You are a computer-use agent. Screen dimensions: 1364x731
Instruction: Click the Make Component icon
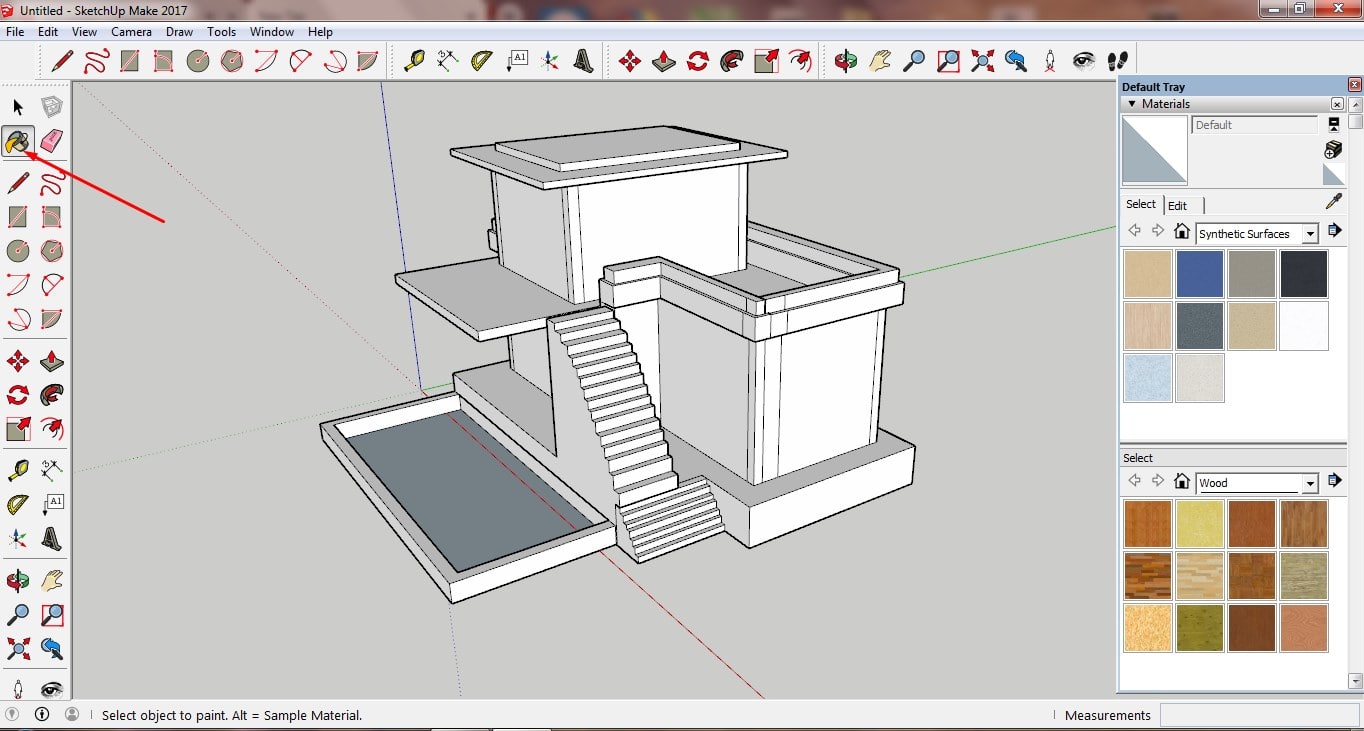[52, 107]
